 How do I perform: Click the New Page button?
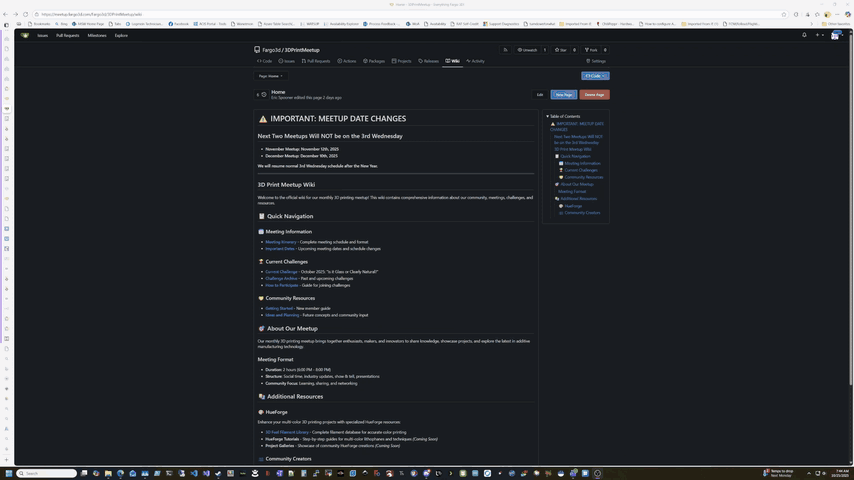click(x=564, y=95)
